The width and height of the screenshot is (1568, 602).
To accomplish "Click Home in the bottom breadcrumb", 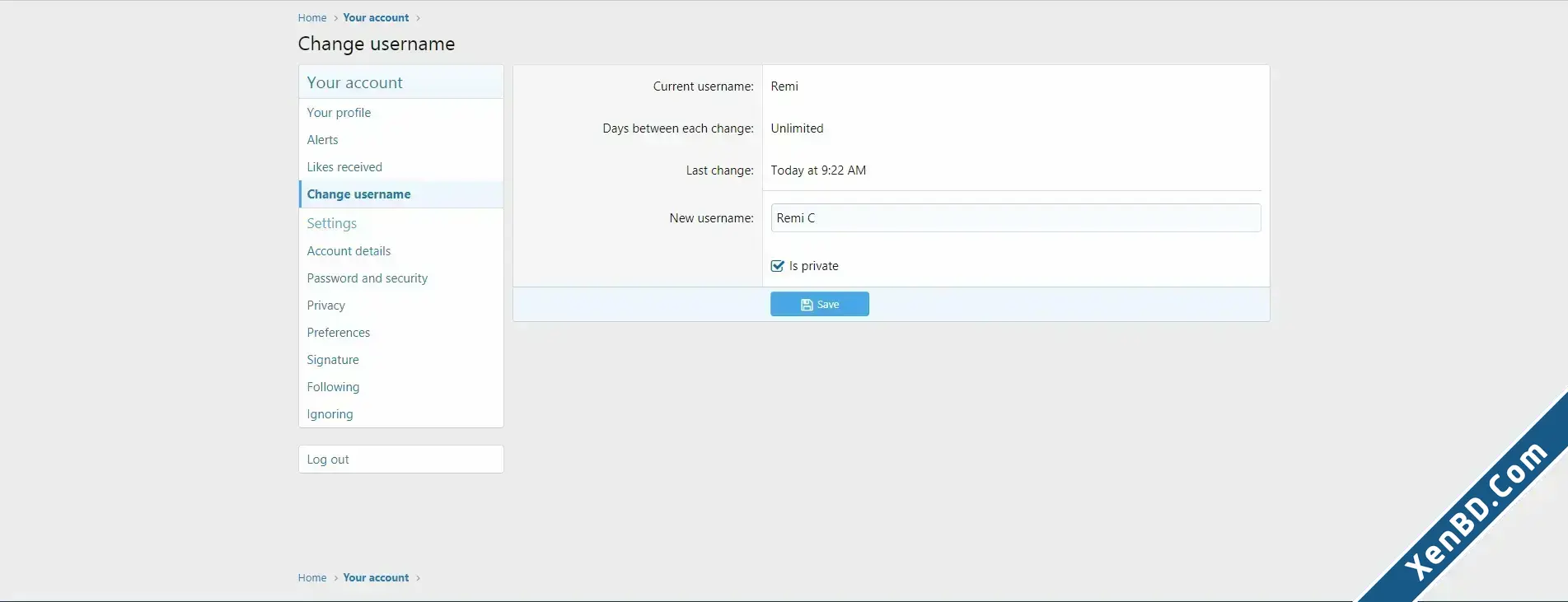I will point(312,578).
